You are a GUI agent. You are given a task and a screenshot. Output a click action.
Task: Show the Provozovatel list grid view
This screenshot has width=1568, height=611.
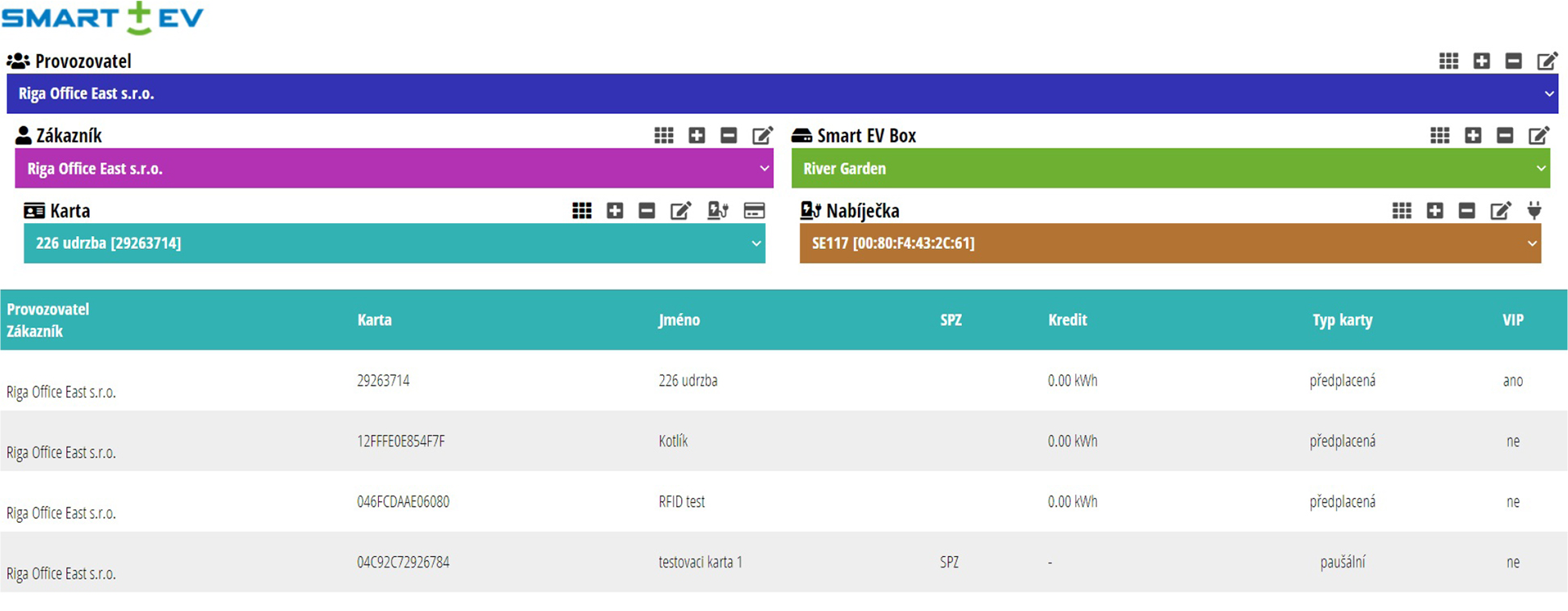click(x=1448, y=61)
